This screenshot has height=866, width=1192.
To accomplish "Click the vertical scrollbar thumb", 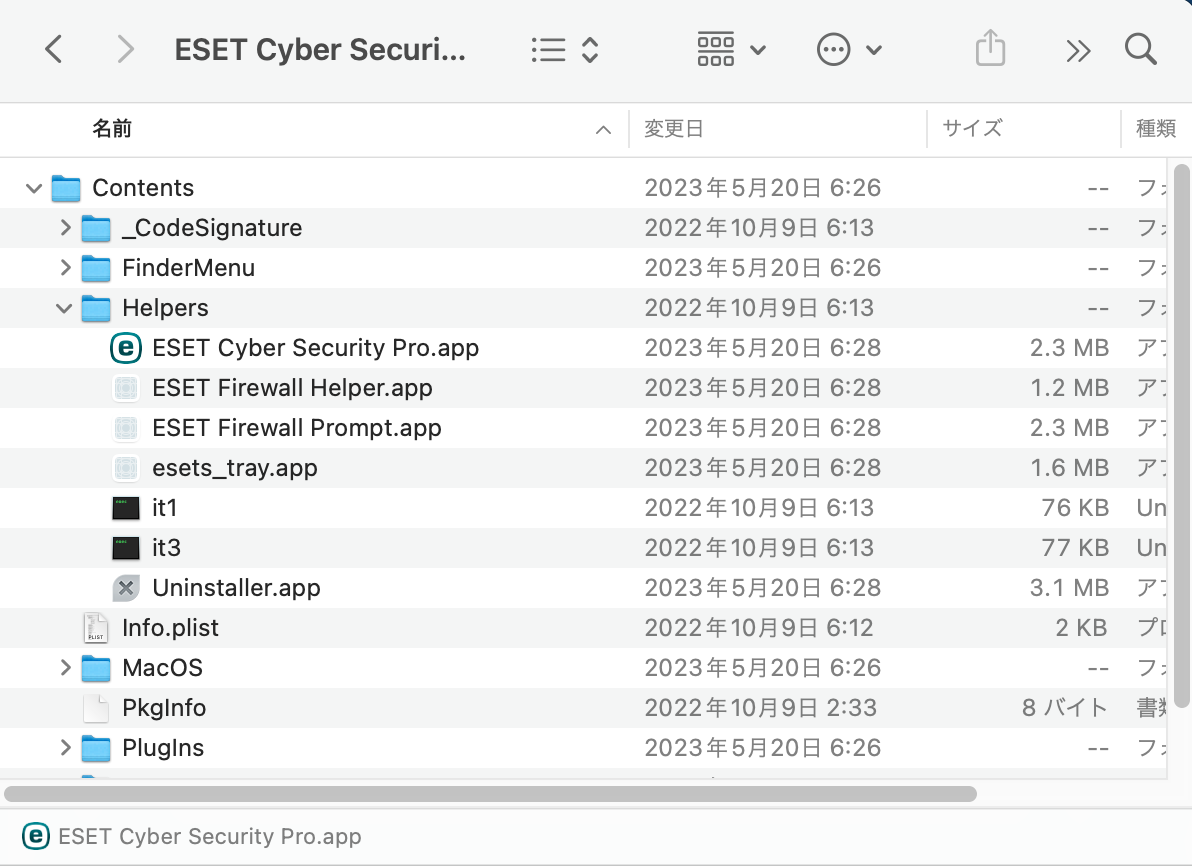I will [x=1181, y=436].
